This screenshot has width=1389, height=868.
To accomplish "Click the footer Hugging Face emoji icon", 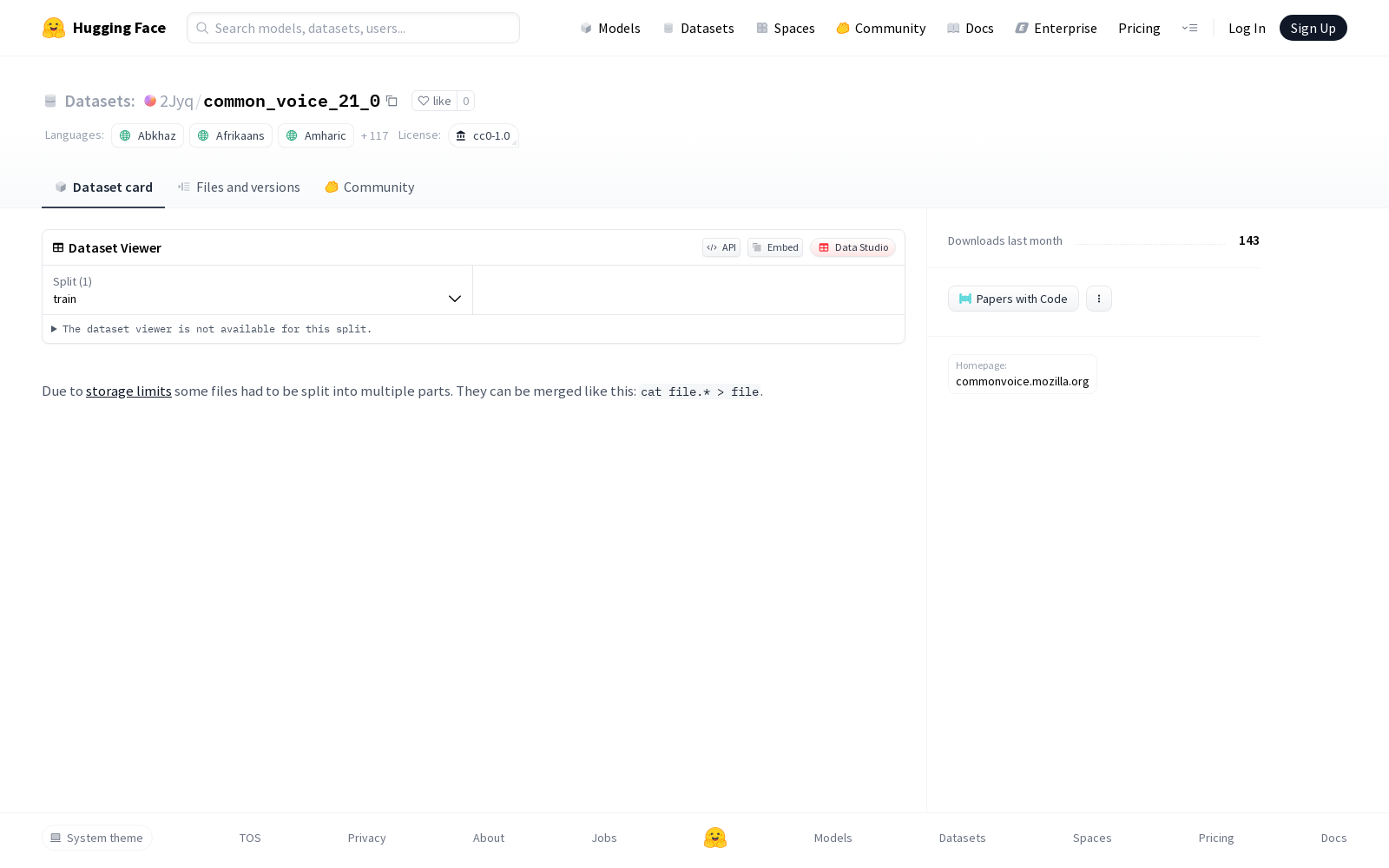I will pyautogui.click(x=715, y=838).
